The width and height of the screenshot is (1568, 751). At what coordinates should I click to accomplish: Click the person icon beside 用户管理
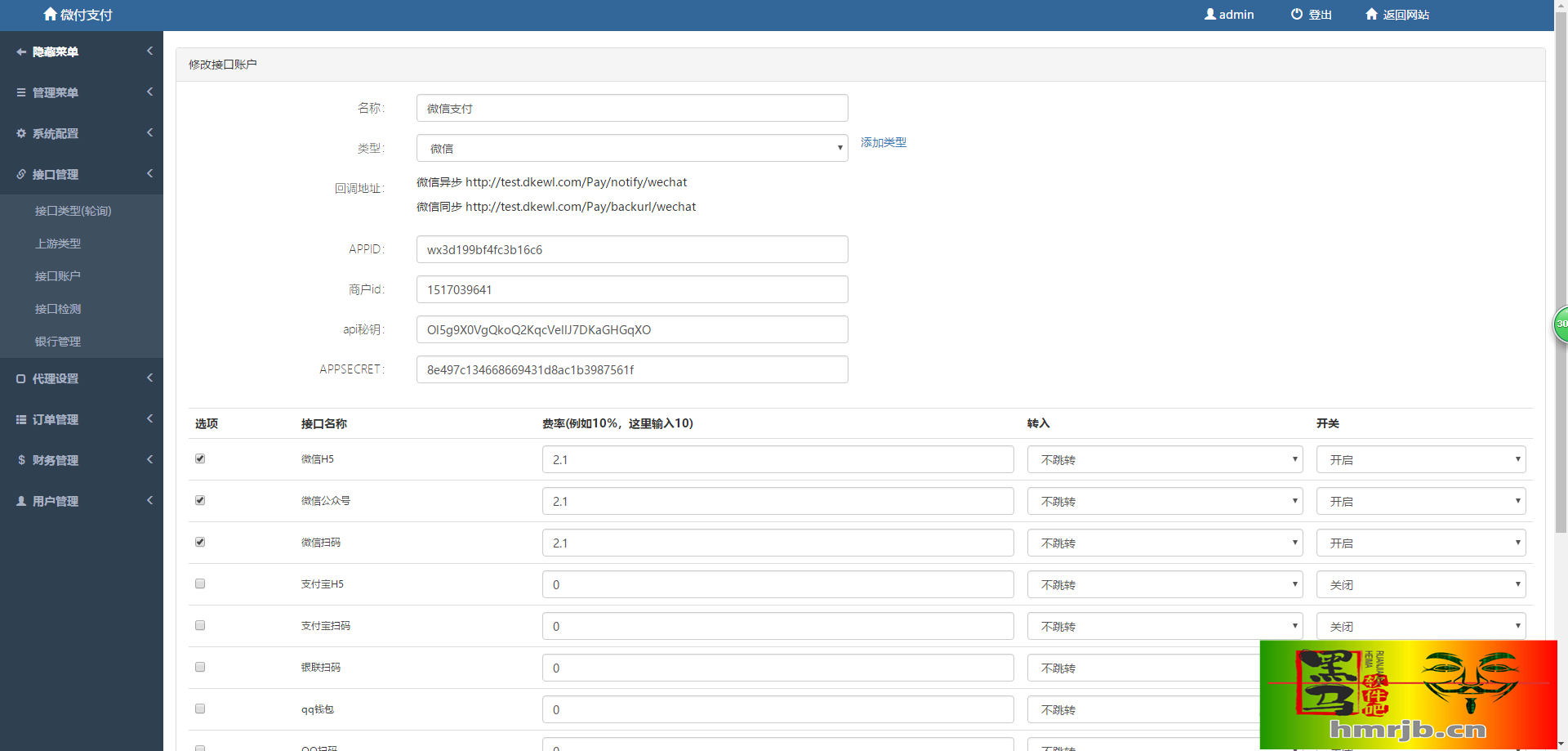[x=21, y=501]
